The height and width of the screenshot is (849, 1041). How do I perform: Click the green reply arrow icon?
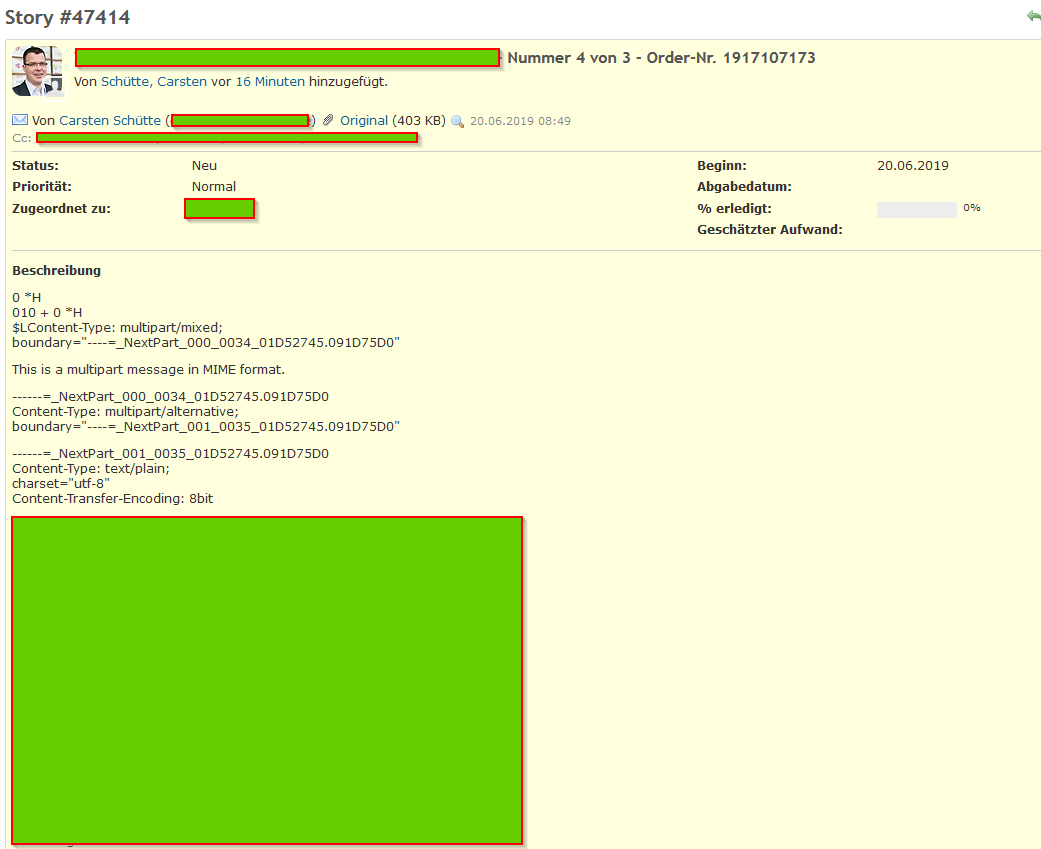click(x=1032, y=17)
